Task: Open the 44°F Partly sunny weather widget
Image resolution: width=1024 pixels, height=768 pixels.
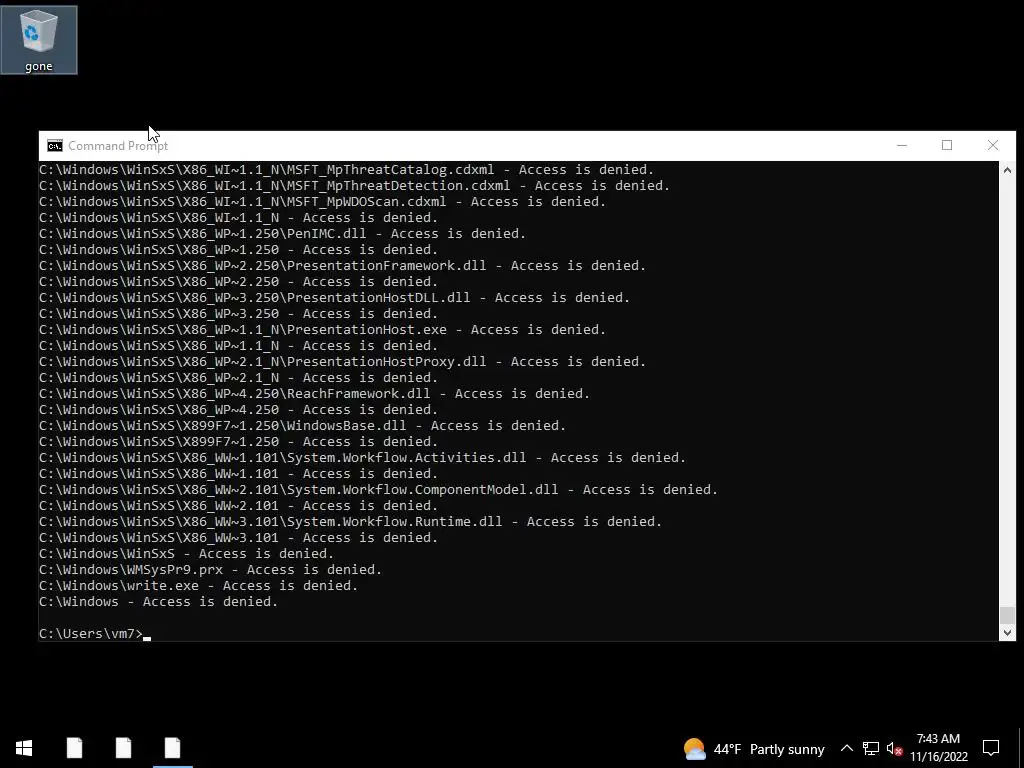Action: tap(754, 748)
